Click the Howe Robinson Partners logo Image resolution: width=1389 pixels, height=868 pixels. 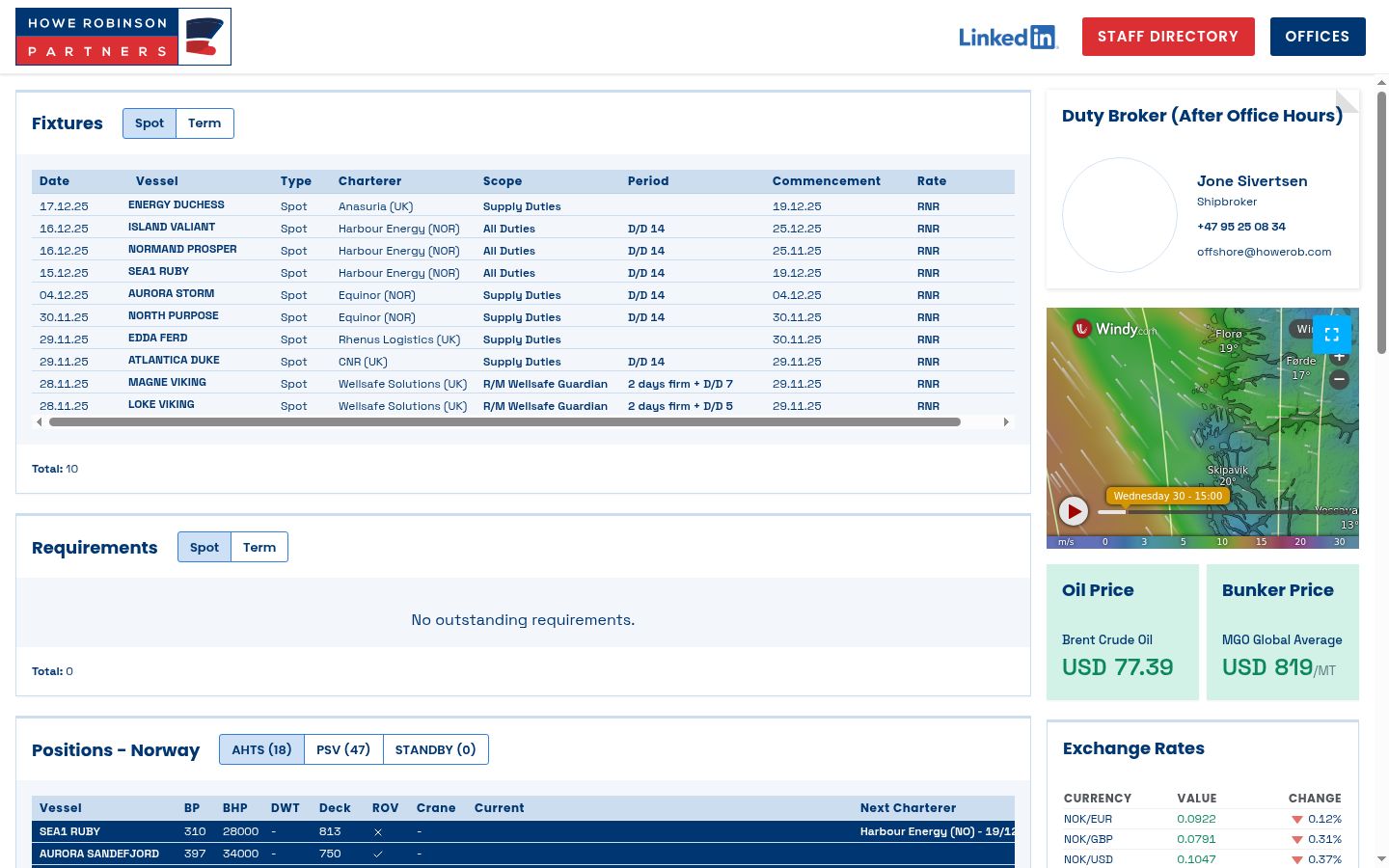(x=123, y=37)
